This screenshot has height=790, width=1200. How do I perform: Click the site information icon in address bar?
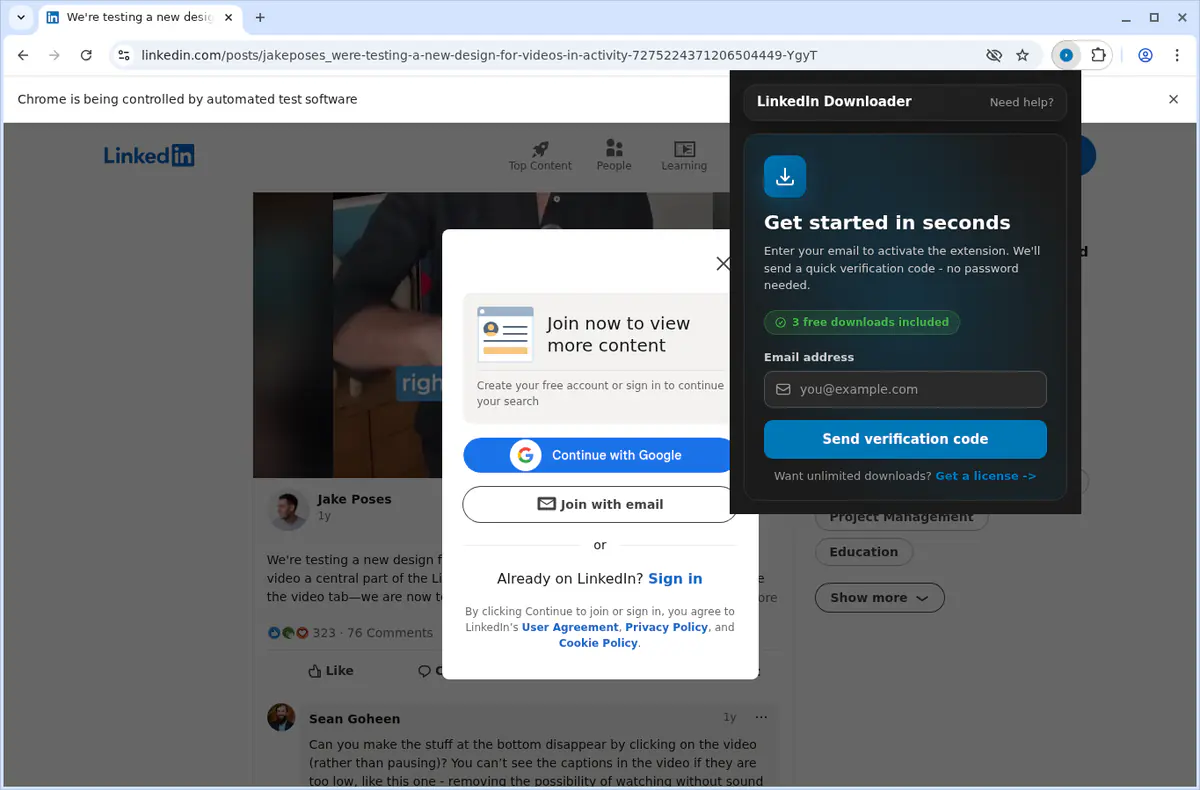pyautogui.click(x=123, y=55)
